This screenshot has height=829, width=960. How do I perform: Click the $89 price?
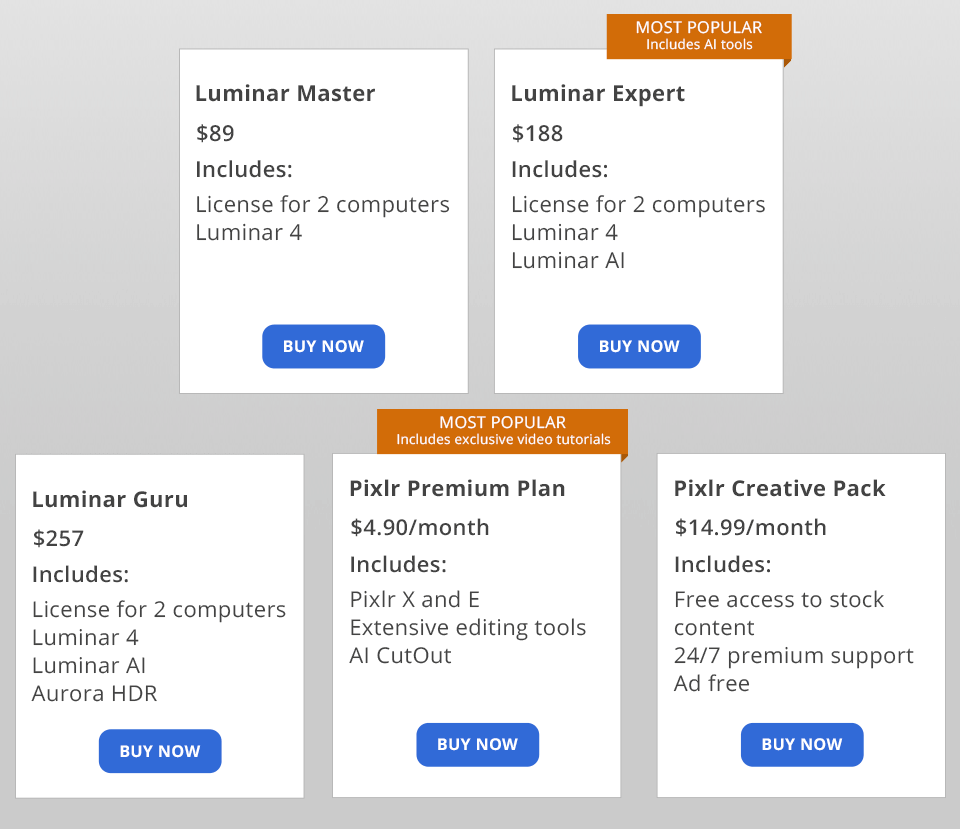point(215,133)
